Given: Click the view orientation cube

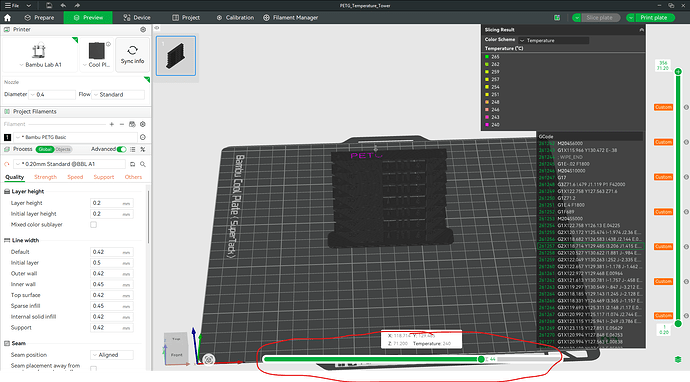Looking at the screenshot, I should click(176, 348).
